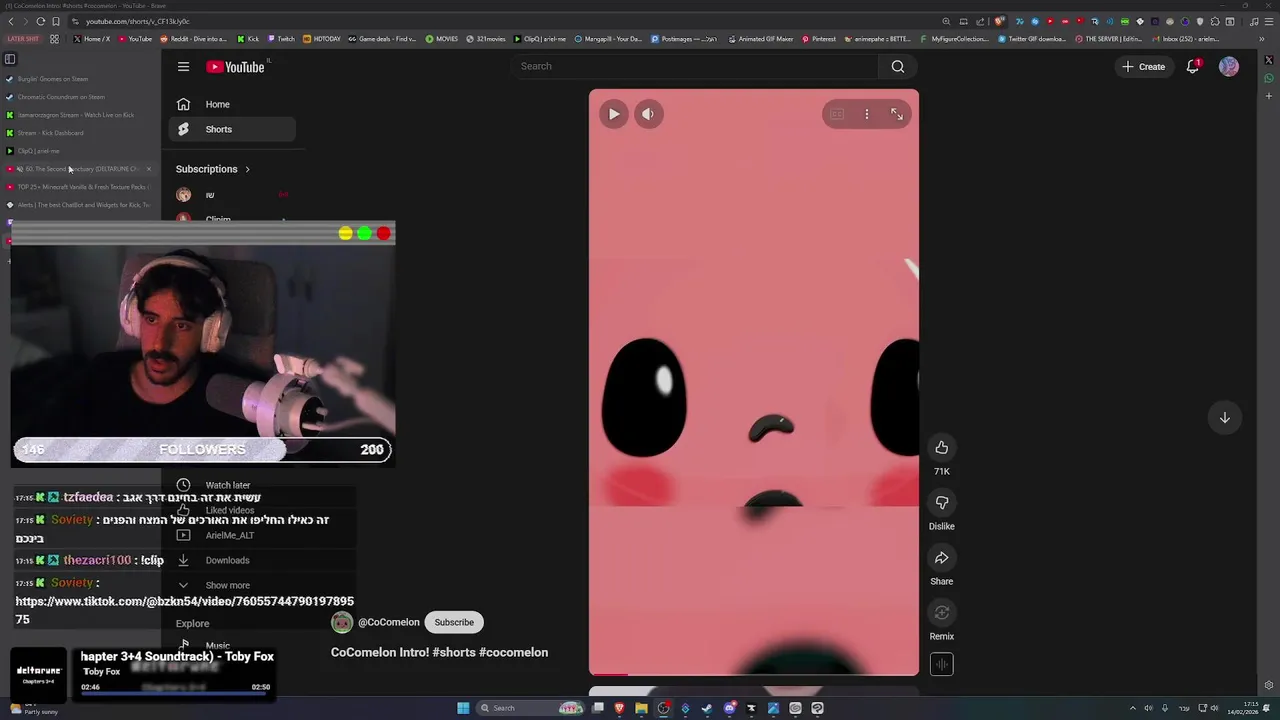Unmute The Second Sanctuary tab speaker icon
The height and width of the screenshot is (720, 1280).
(x=19, y=169)
